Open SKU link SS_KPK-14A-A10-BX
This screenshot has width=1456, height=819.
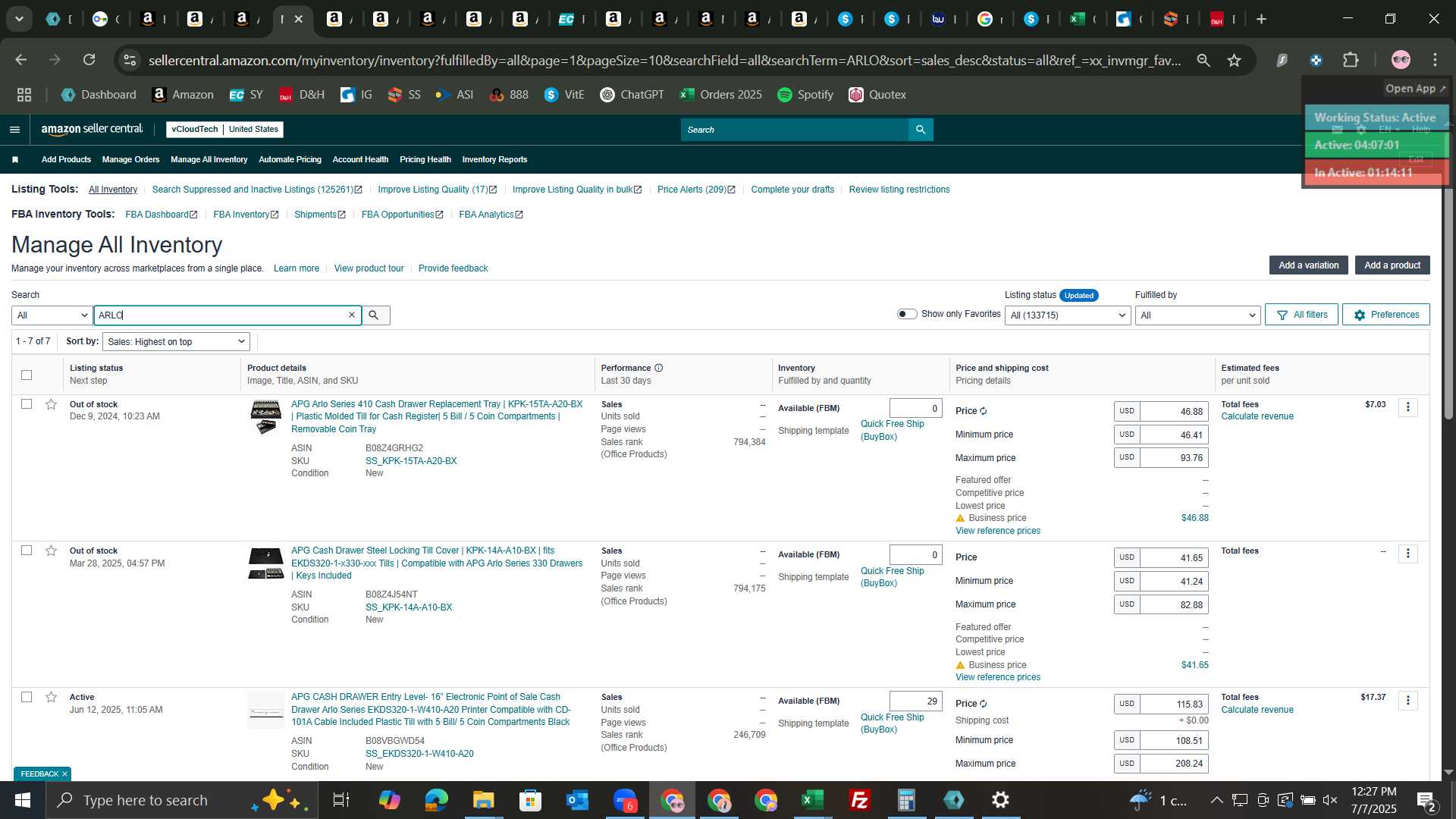409,607
